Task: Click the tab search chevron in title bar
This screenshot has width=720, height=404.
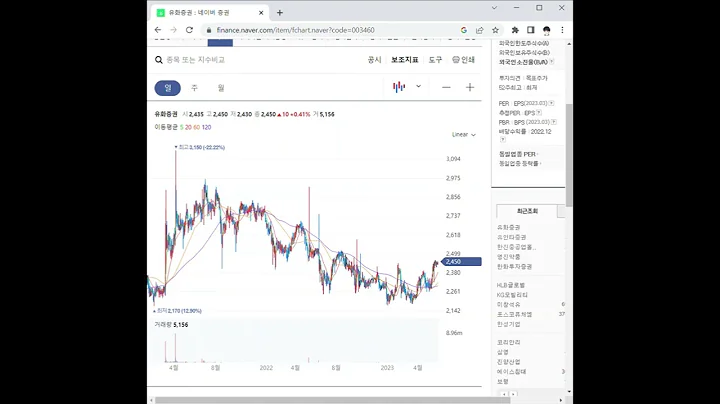Action: click(494, 8)
